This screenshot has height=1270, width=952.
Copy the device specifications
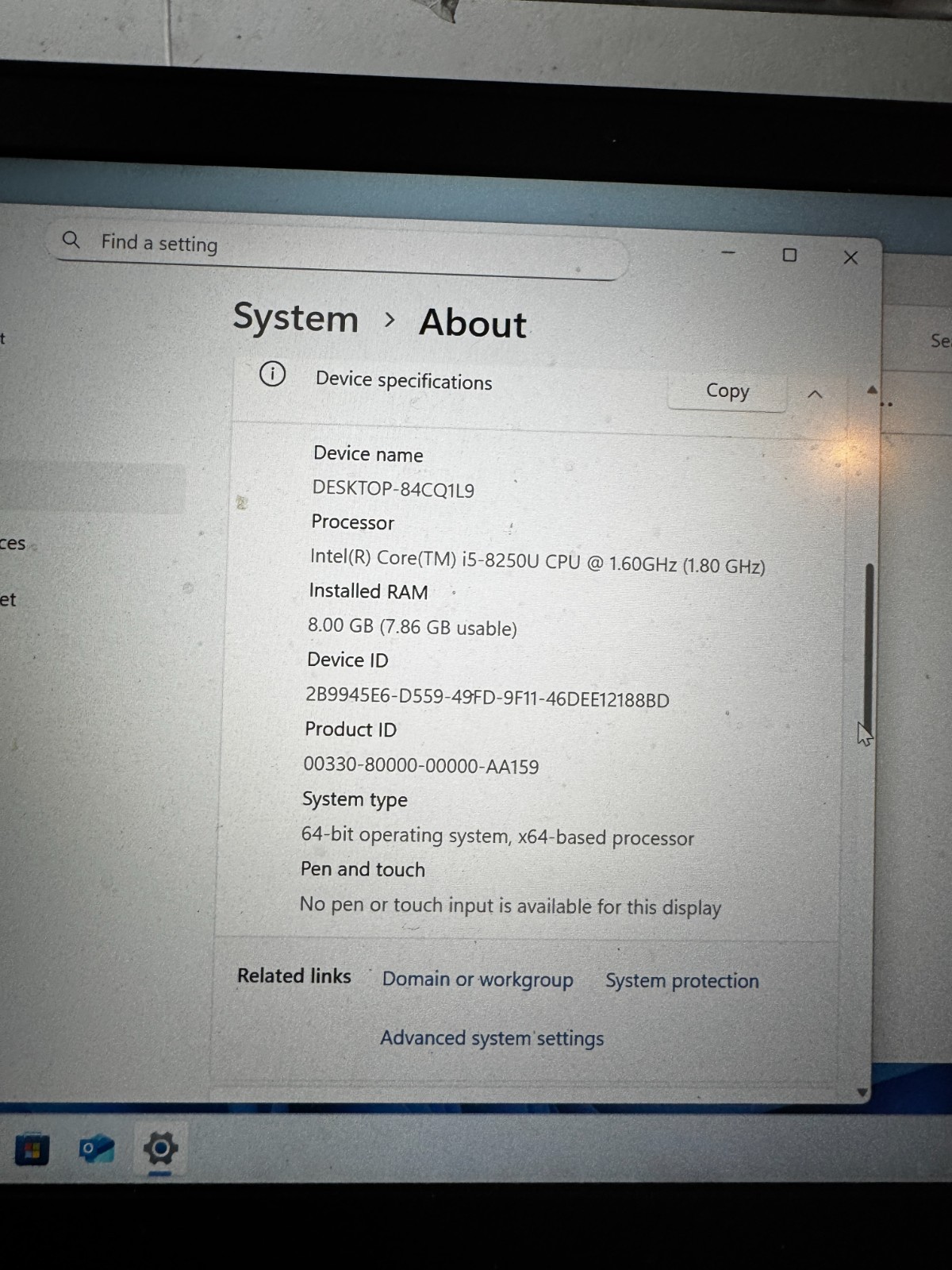tap(727, 391)
